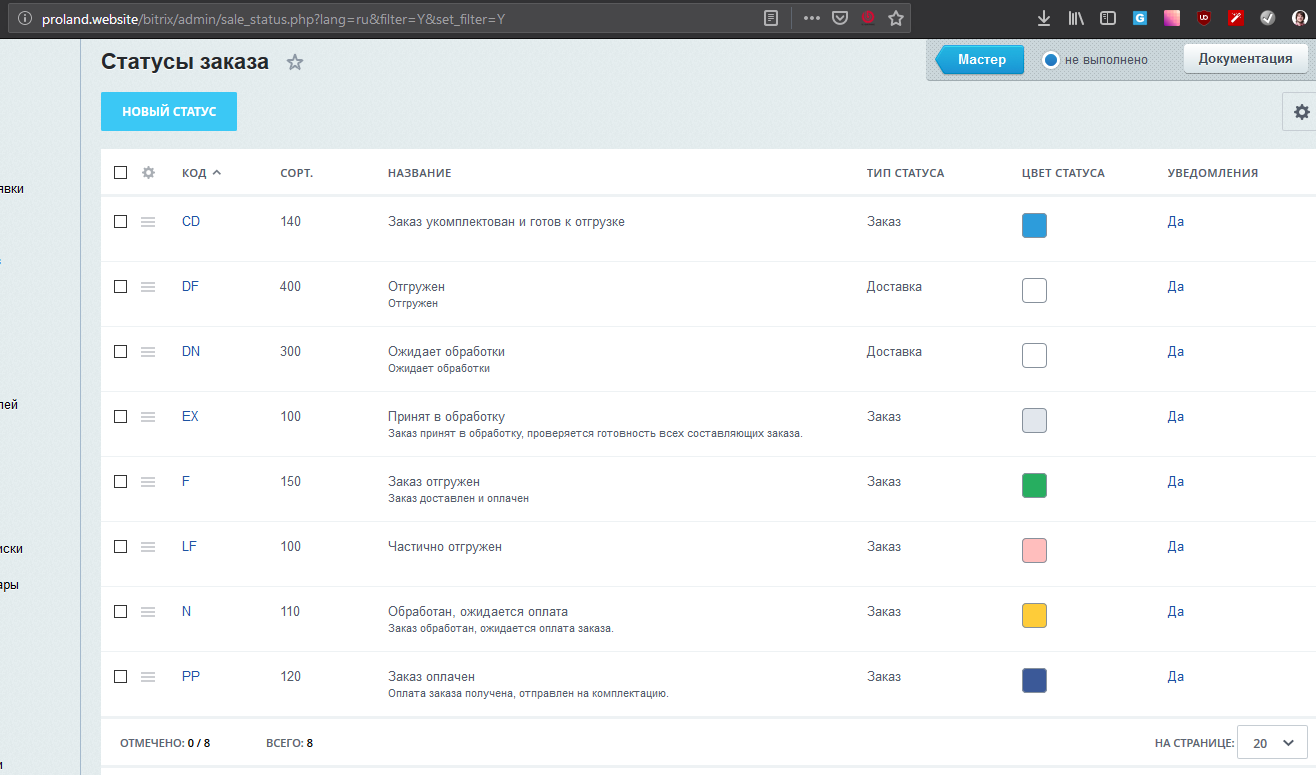Click the НОВЫЙ СТАТУС button

169,112
